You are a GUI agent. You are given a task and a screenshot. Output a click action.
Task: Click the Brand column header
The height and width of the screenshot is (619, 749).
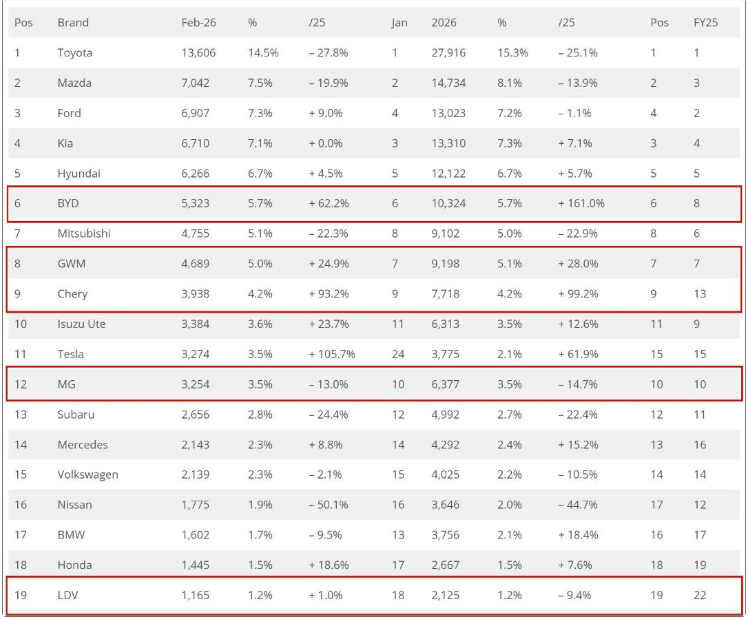tap(73, 21)
